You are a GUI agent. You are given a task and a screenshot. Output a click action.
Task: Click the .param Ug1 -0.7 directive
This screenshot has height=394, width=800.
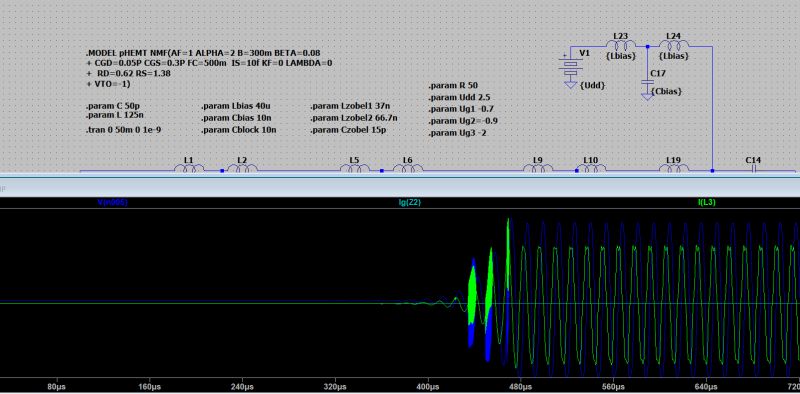pyautogui.click(x=461, y=109)
